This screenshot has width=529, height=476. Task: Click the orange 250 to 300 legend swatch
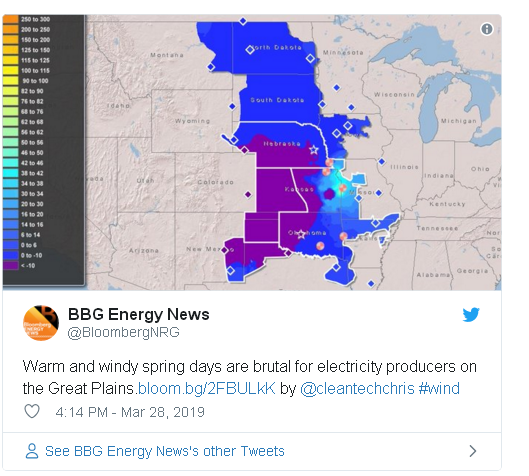[10, 19]
